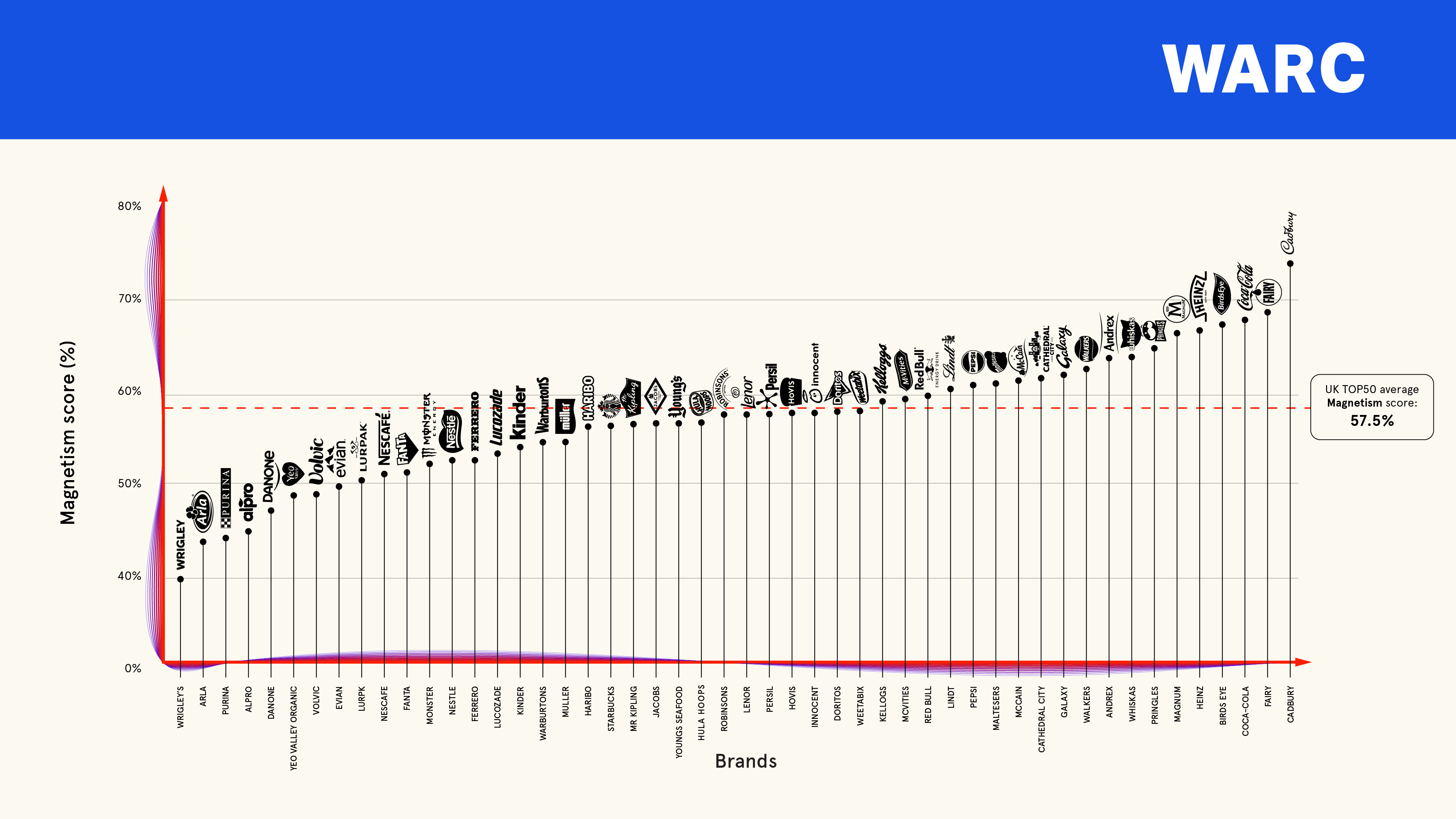The height and width of the screenshot is (819, 1456).
Task: Select the McVitie's logo
Action: click(904, 370)
